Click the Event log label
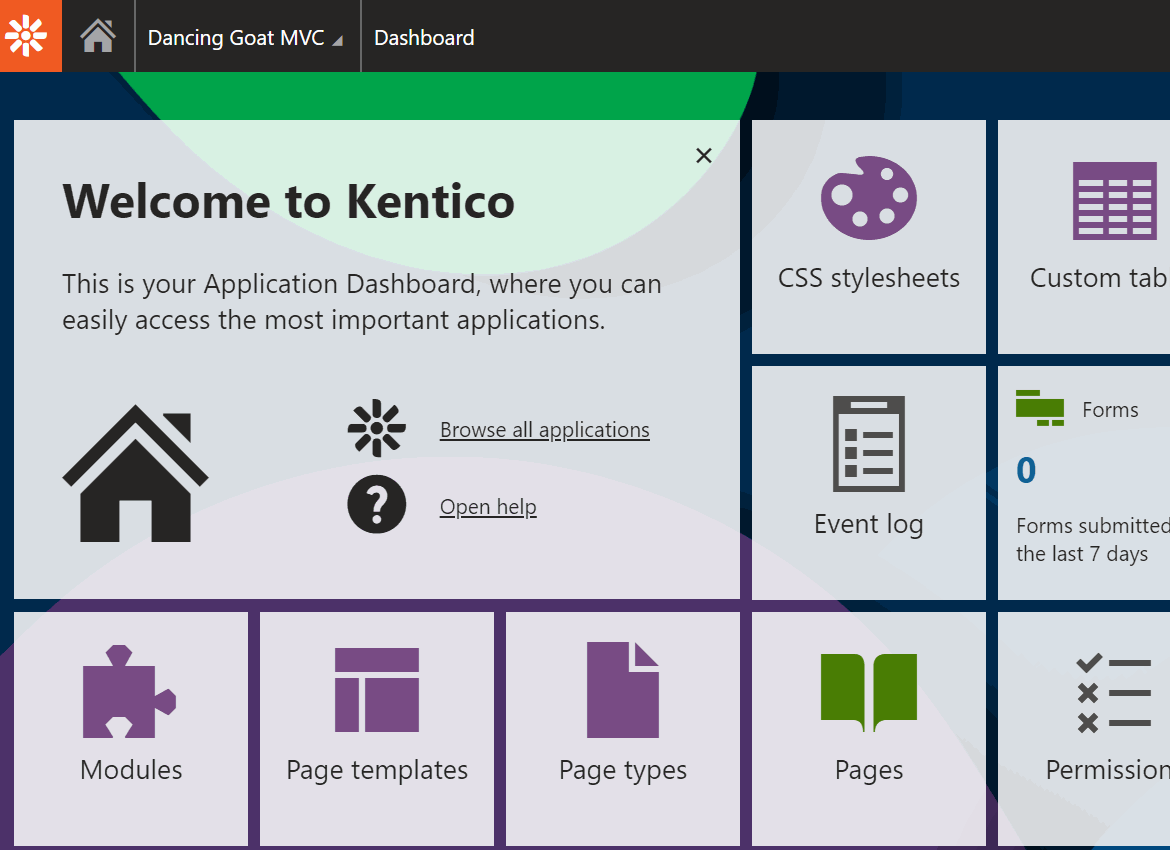 tap(869, 525)
